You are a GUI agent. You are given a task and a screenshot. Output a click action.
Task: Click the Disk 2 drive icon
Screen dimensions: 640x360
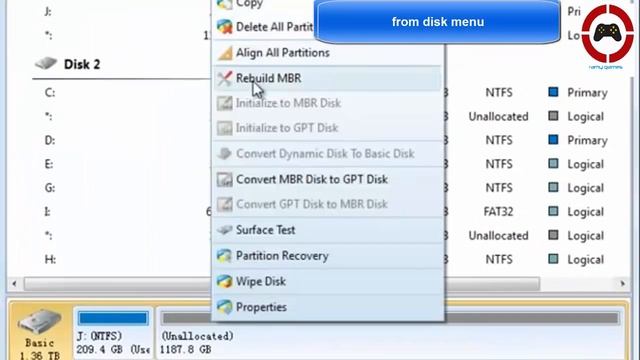46,63
